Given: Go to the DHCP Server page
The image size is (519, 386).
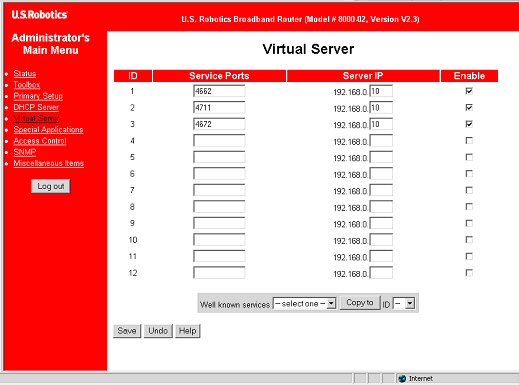Looking at the screenshot, I should pos(36,107).
